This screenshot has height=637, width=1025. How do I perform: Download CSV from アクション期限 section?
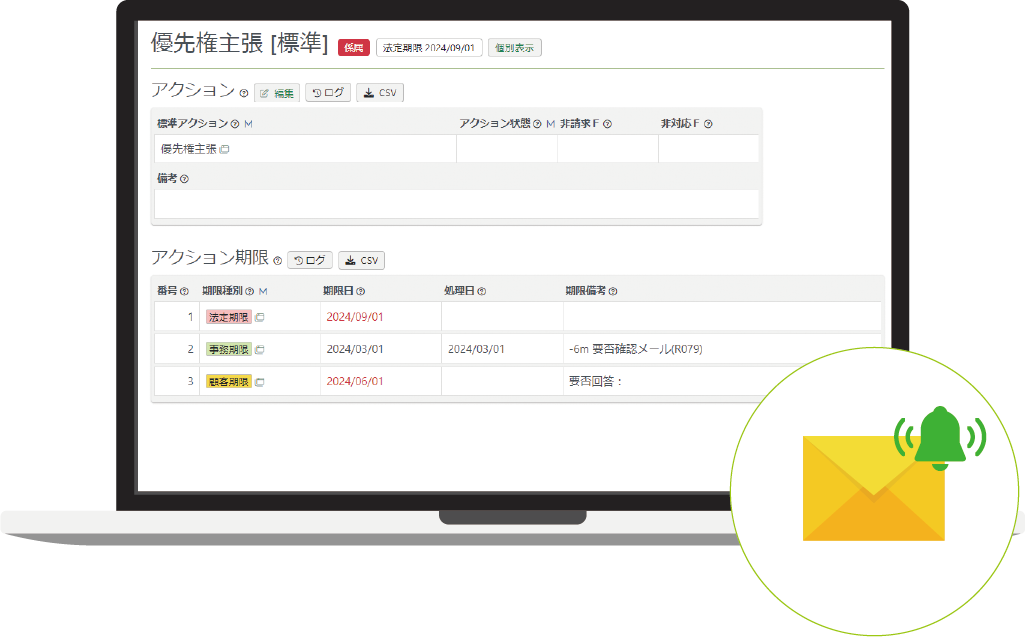tap(361, 260)
